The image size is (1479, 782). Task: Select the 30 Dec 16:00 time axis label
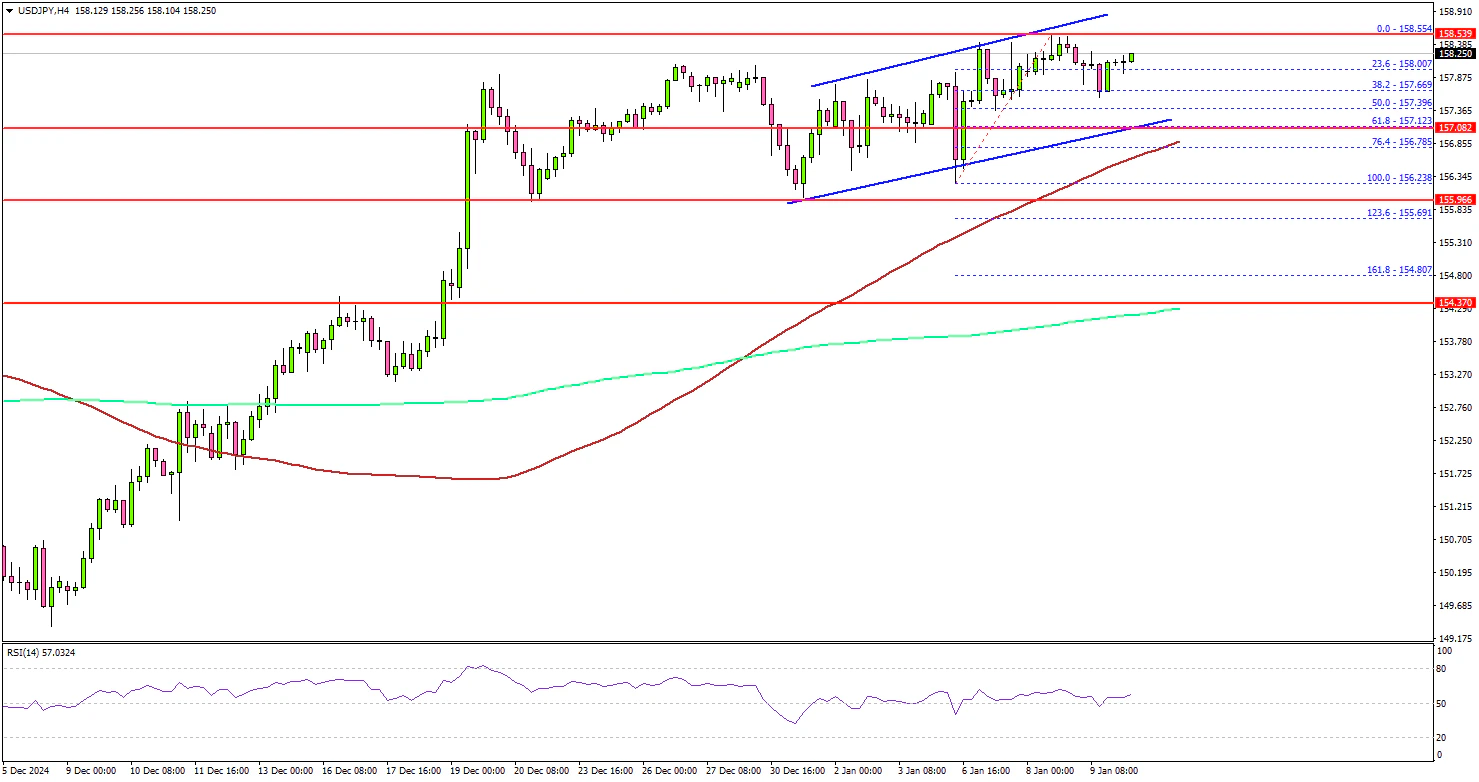pyautogui.click(x=795, y=771)
